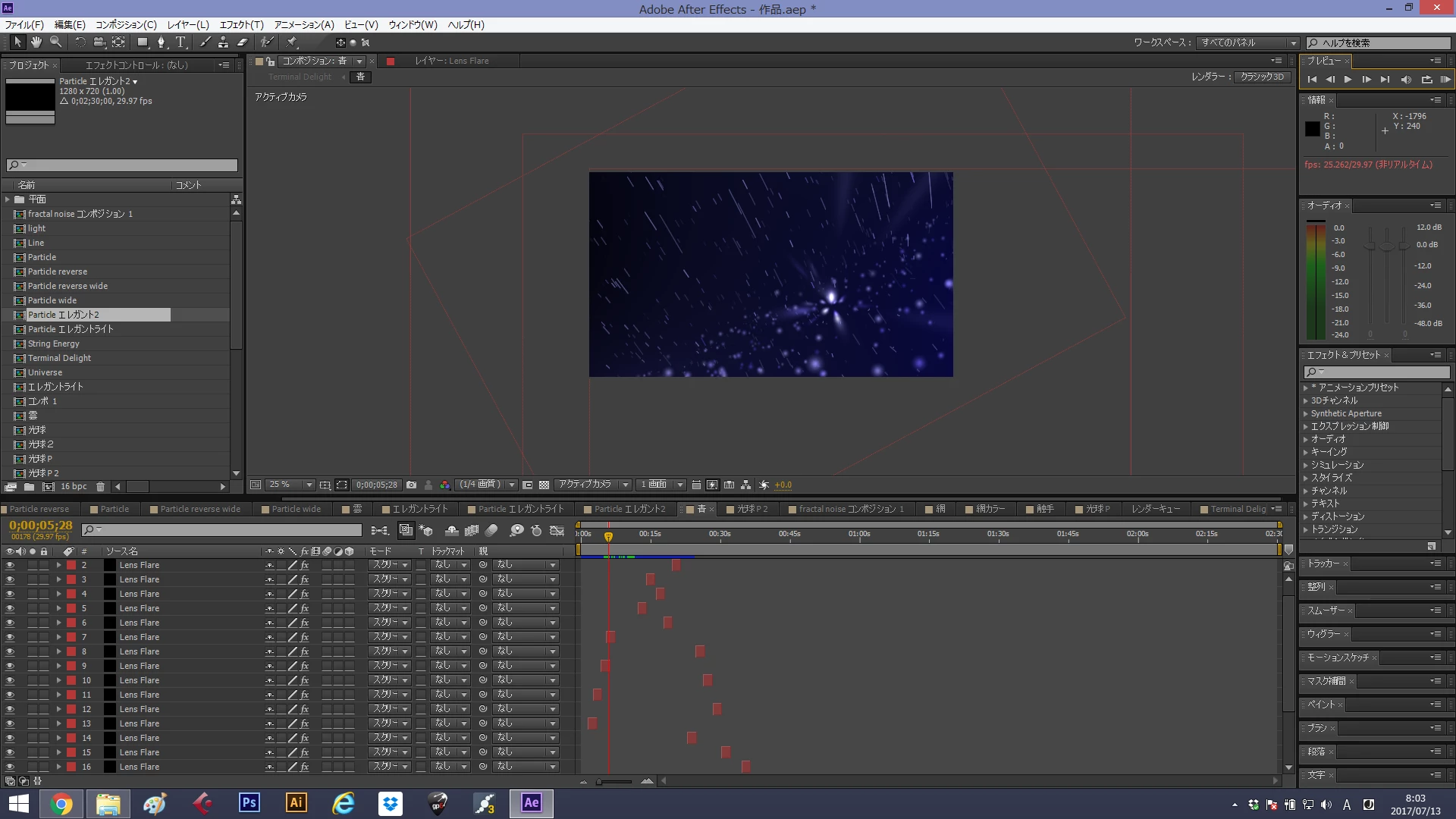Click the current timecode 0;00;05;28 in timeline

[41, 526]
